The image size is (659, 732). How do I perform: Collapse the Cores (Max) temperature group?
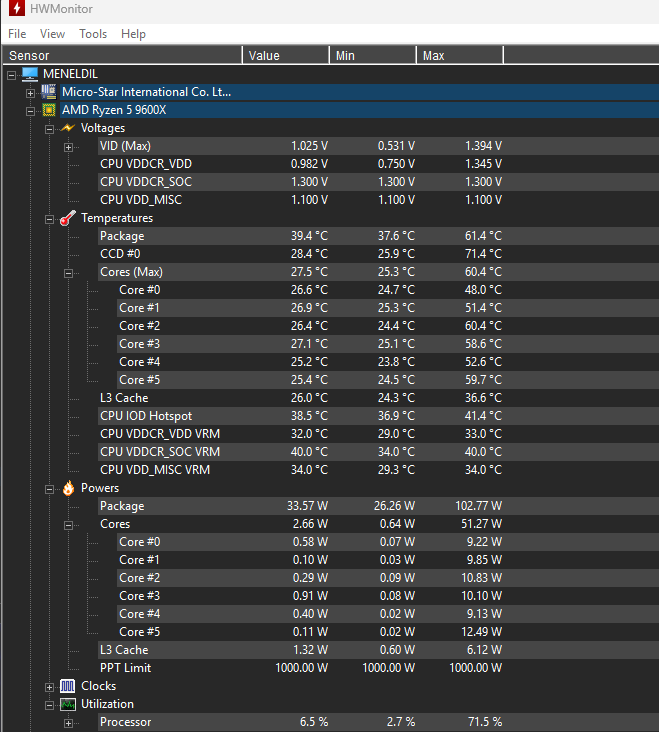[68, 274]
